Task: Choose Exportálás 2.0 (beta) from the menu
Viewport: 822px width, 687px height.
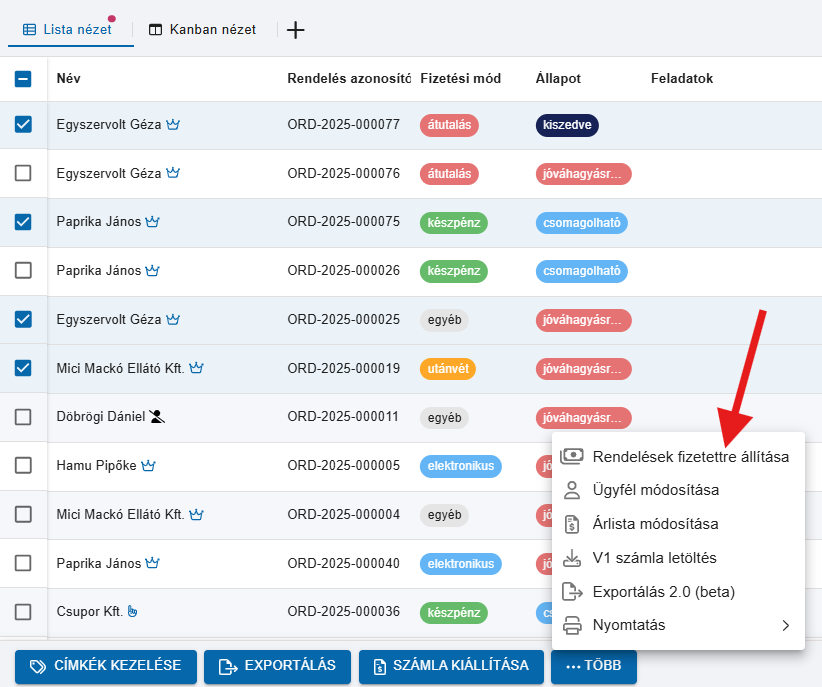Action: point(663,592)
